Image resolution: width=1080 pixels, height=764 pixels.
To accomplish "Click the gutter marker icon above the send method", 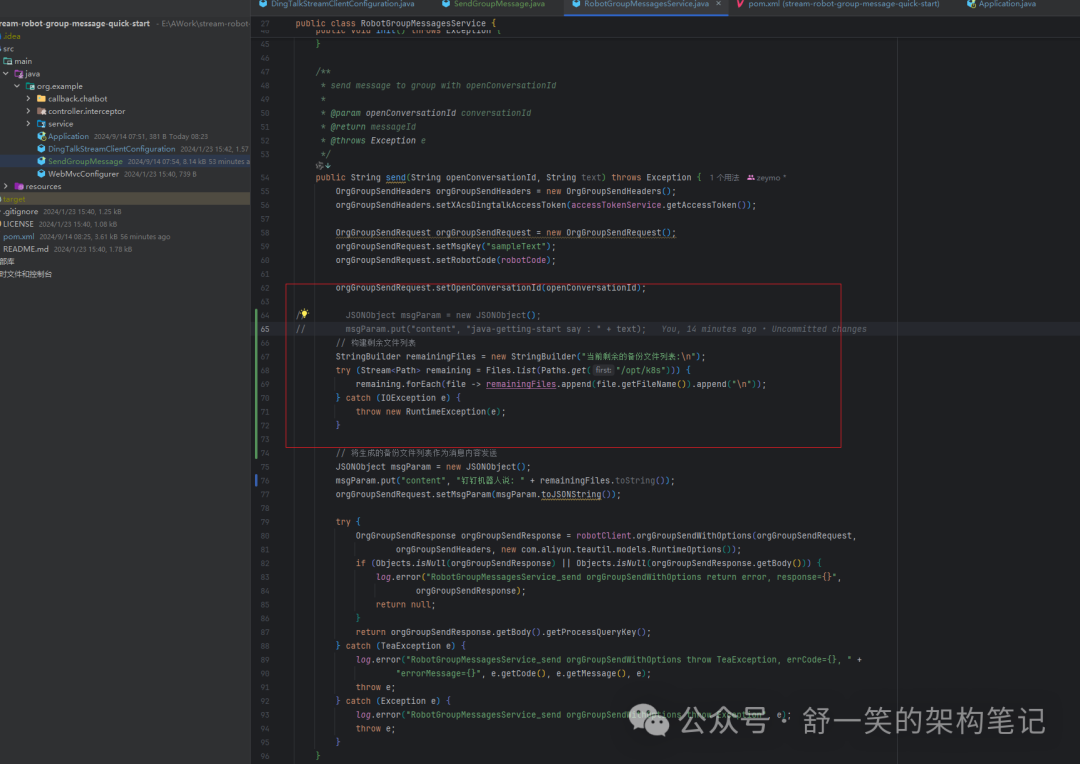I will pyautogui.click(x=323, y=165).
